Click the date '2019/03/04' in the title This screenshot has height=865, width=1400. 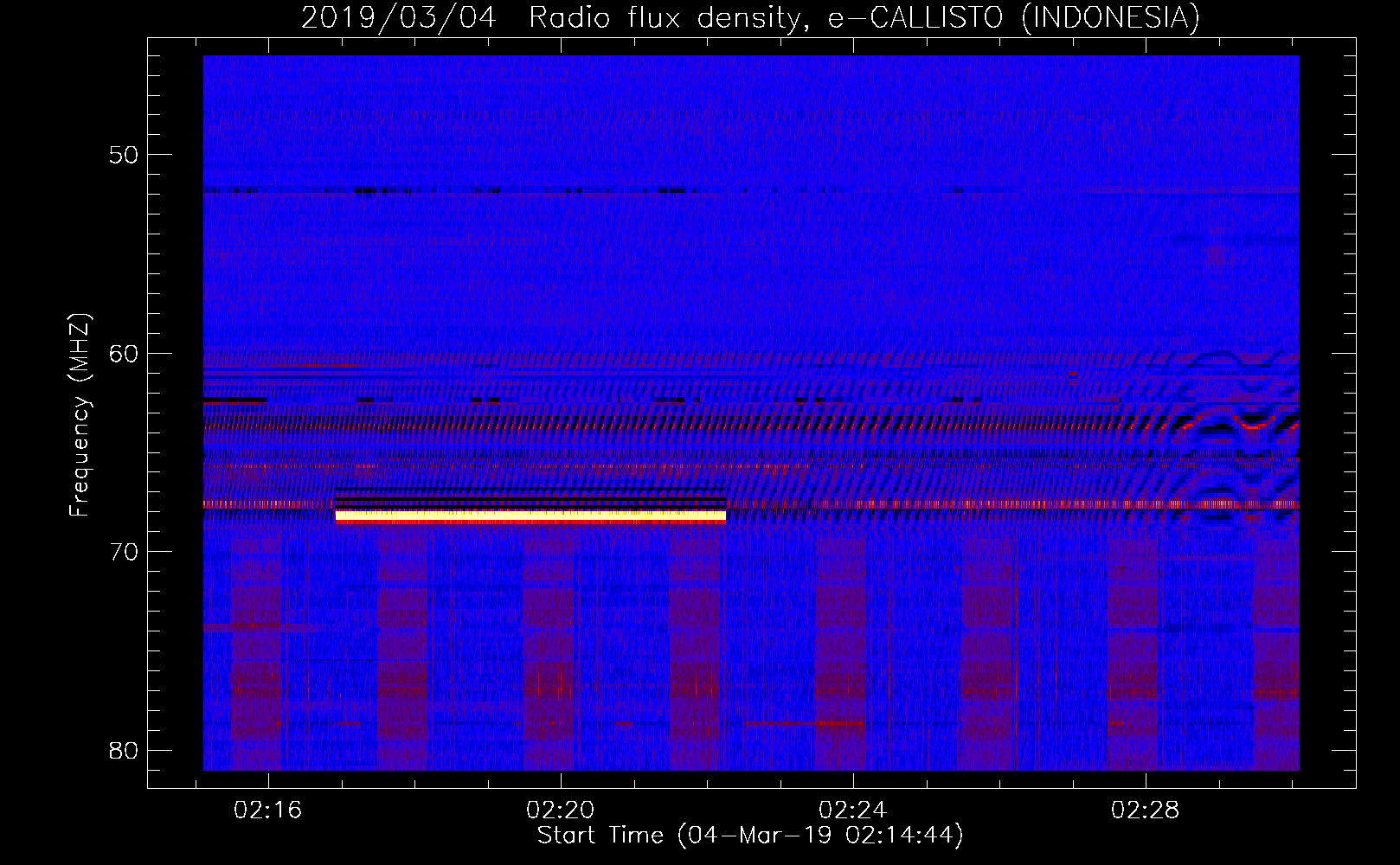pyautogui.click(x=399, y=18)
